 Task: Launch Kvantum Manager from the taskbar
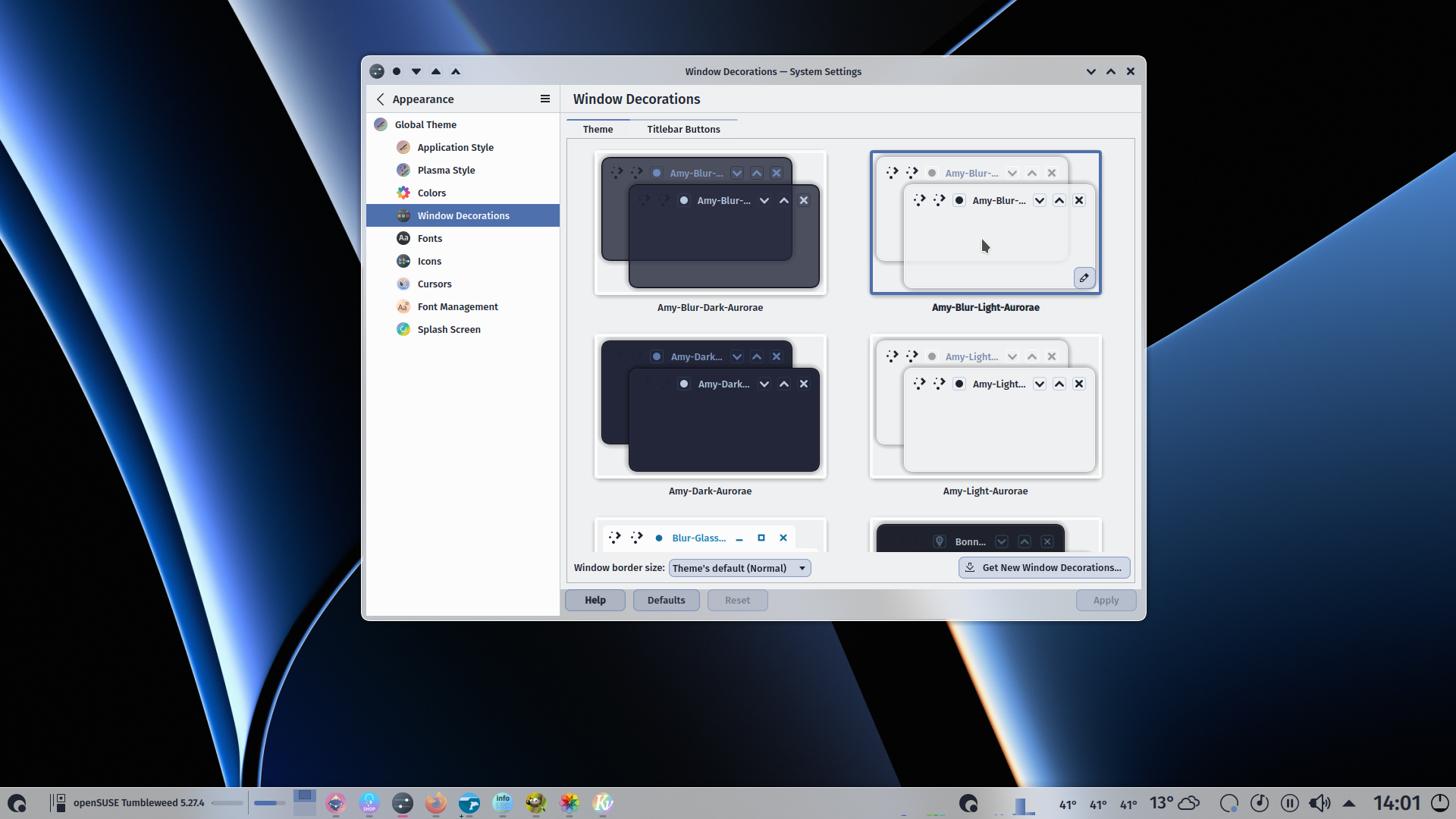coord(603,803)
